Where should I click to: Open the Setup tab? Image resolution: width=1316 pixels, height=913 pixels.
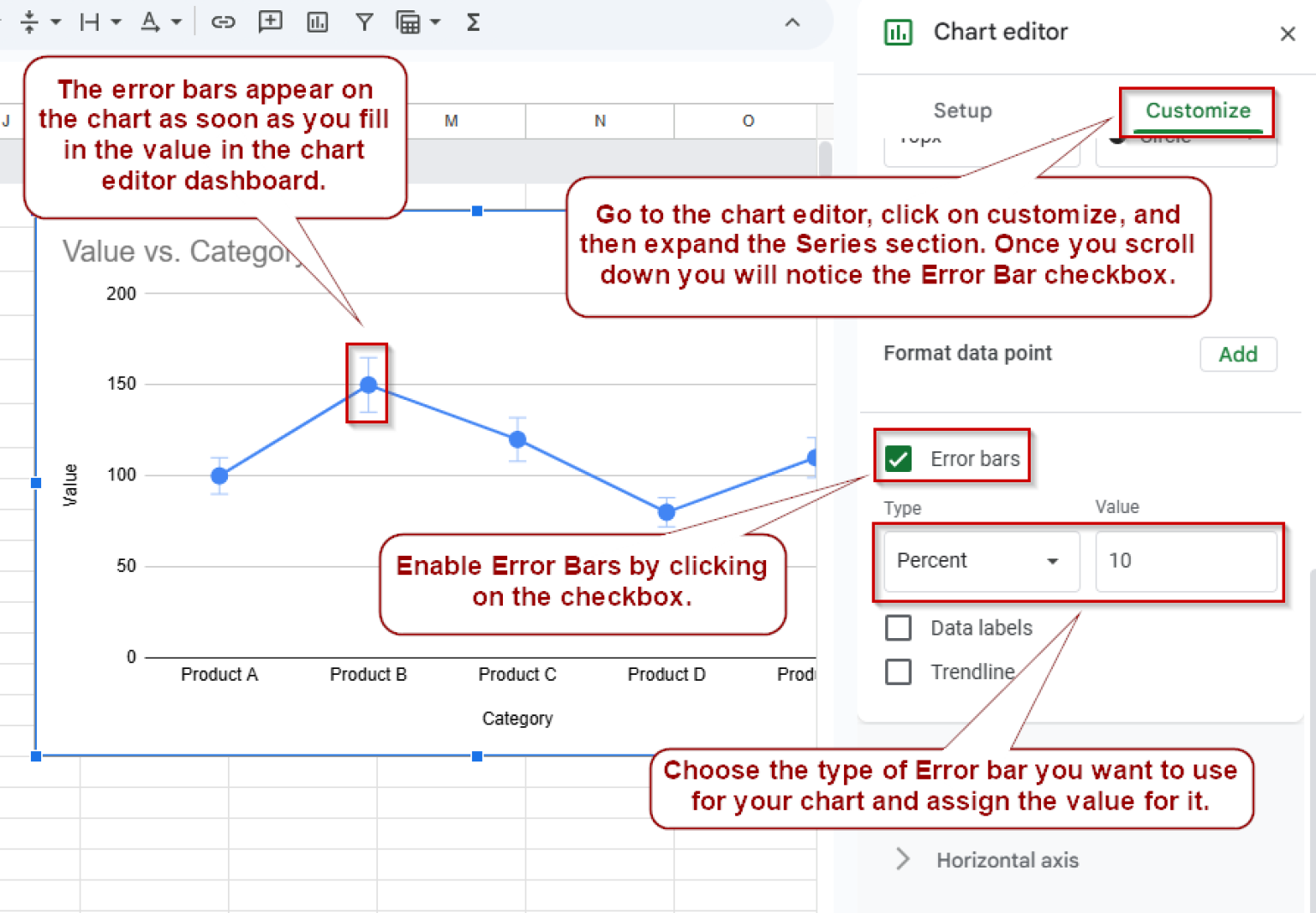click(962, 110)
